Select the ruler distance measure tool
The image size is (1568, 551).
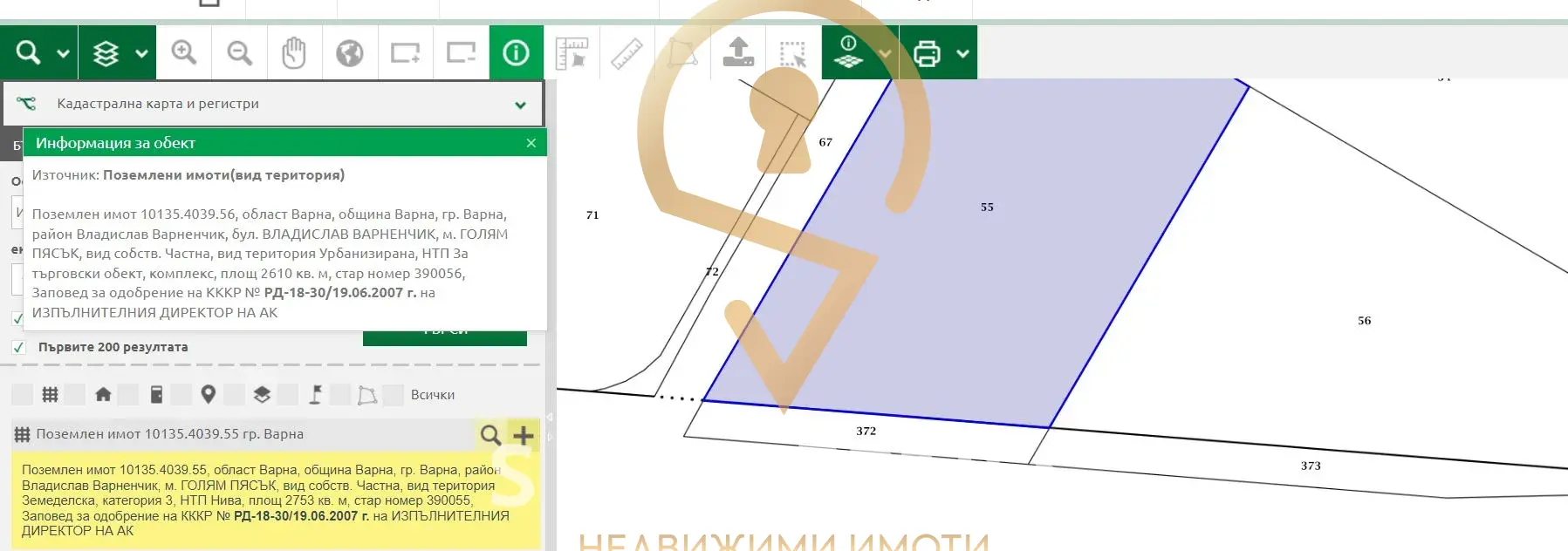point(627,53)
